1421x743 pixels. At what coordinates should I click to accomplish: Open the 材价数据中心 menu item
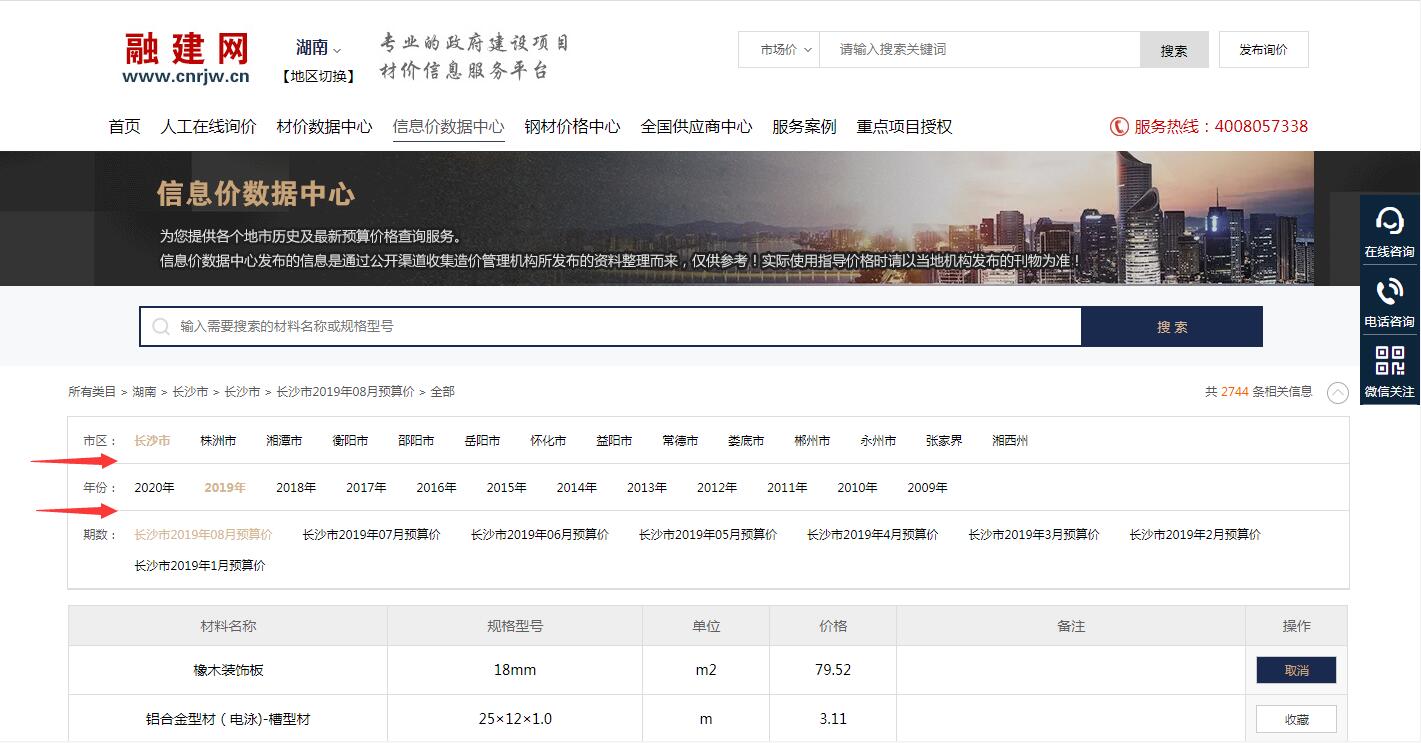[x=324, y=126]
